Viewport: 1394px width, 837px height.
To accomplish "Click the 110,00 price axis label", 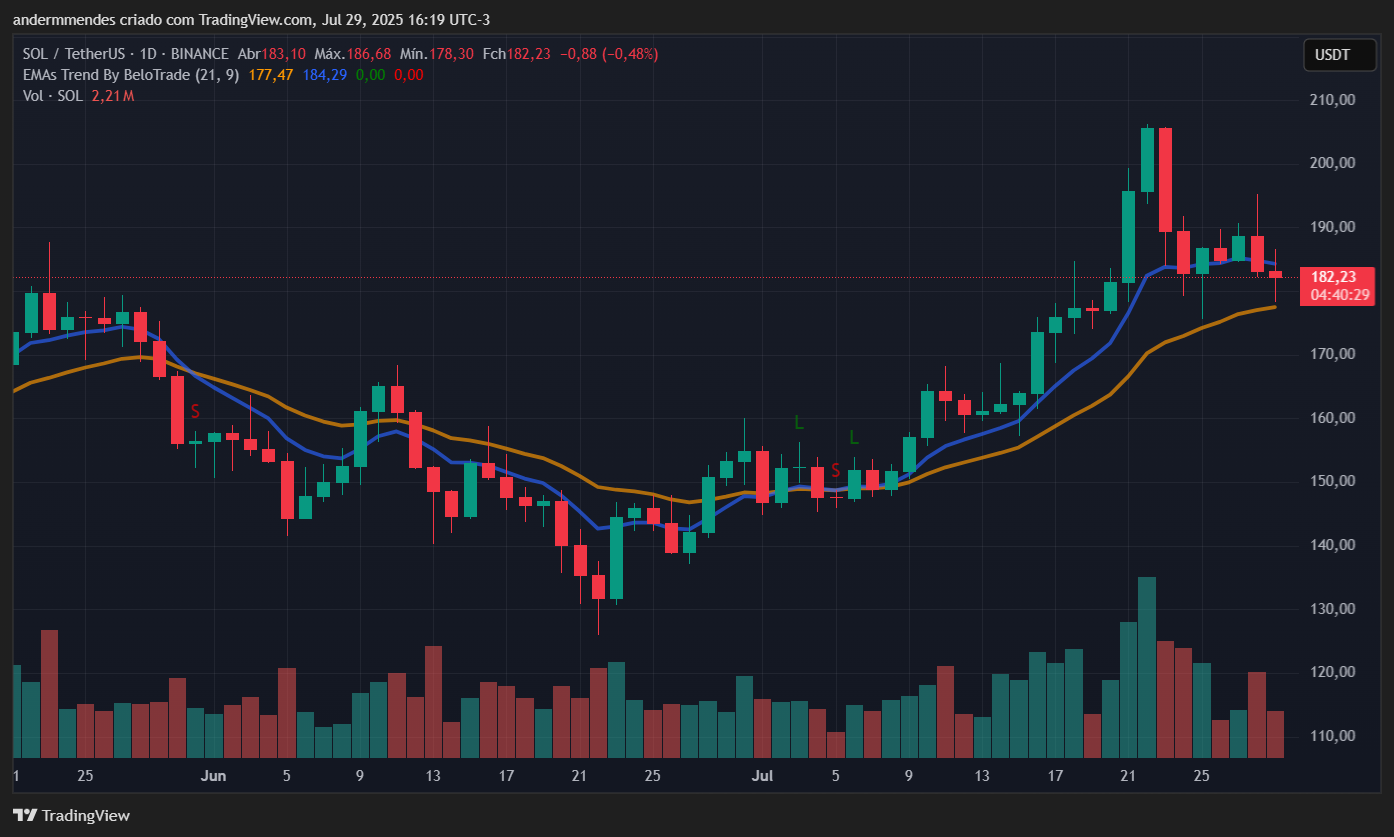I will pos(1332,736).
